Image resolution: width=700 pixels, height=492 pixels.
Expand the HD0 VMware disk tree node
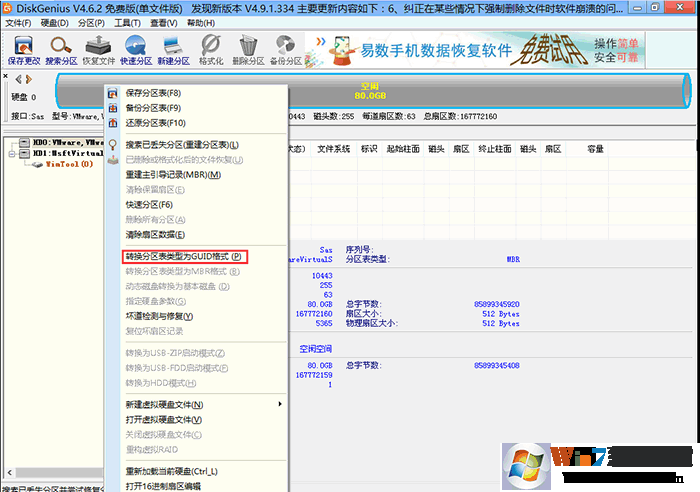point(11,141)
